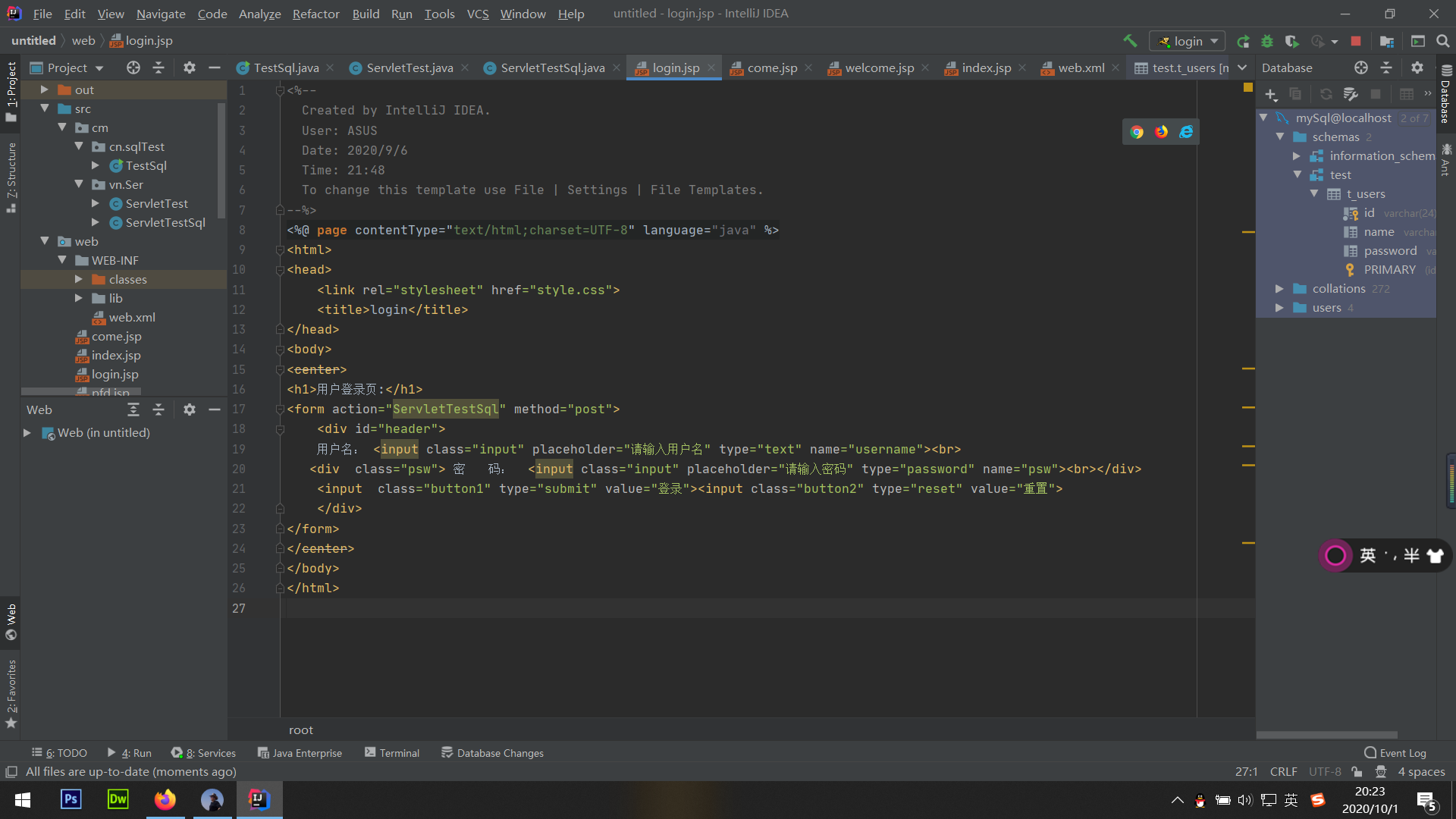Open the Event Log

1395,753
